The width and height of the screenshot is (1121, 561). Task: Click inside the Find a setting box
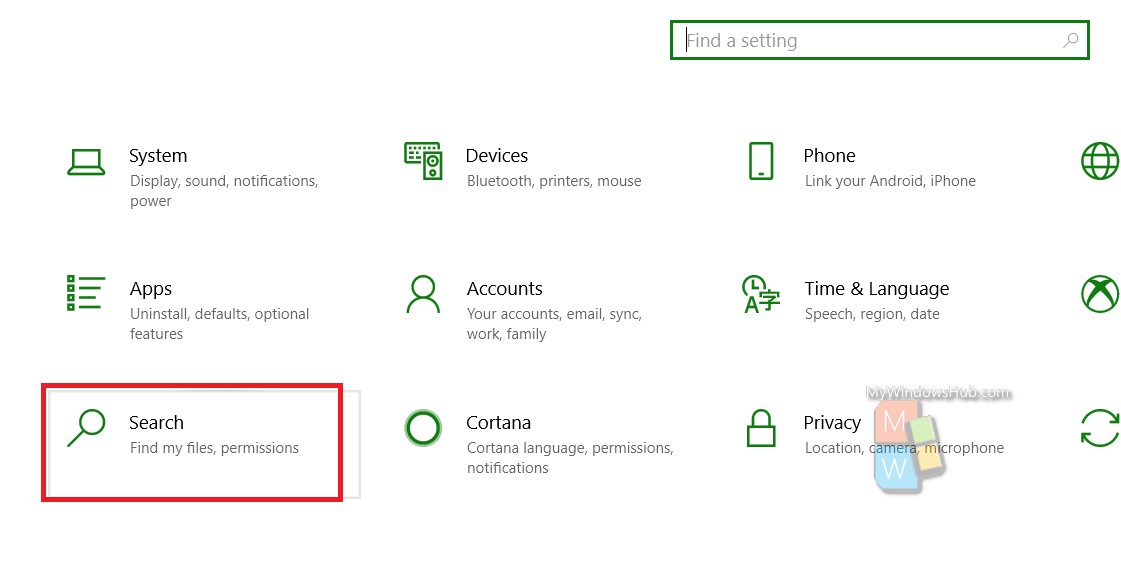[x=879, y=40]
